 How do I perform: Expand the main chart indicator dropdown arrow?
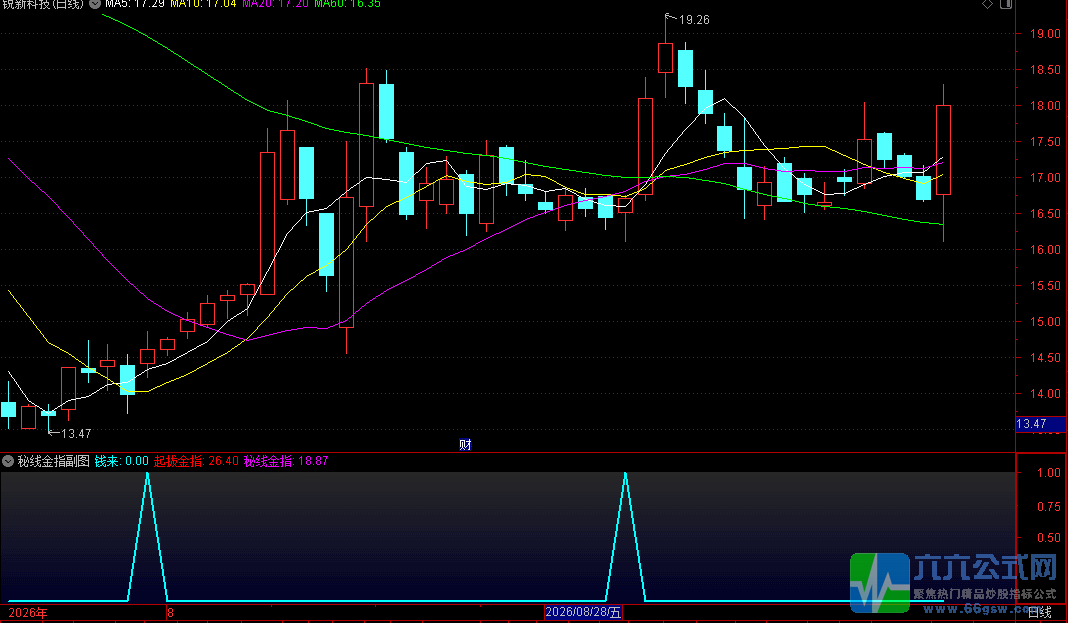pyautogui.click(x=95, y=4)
